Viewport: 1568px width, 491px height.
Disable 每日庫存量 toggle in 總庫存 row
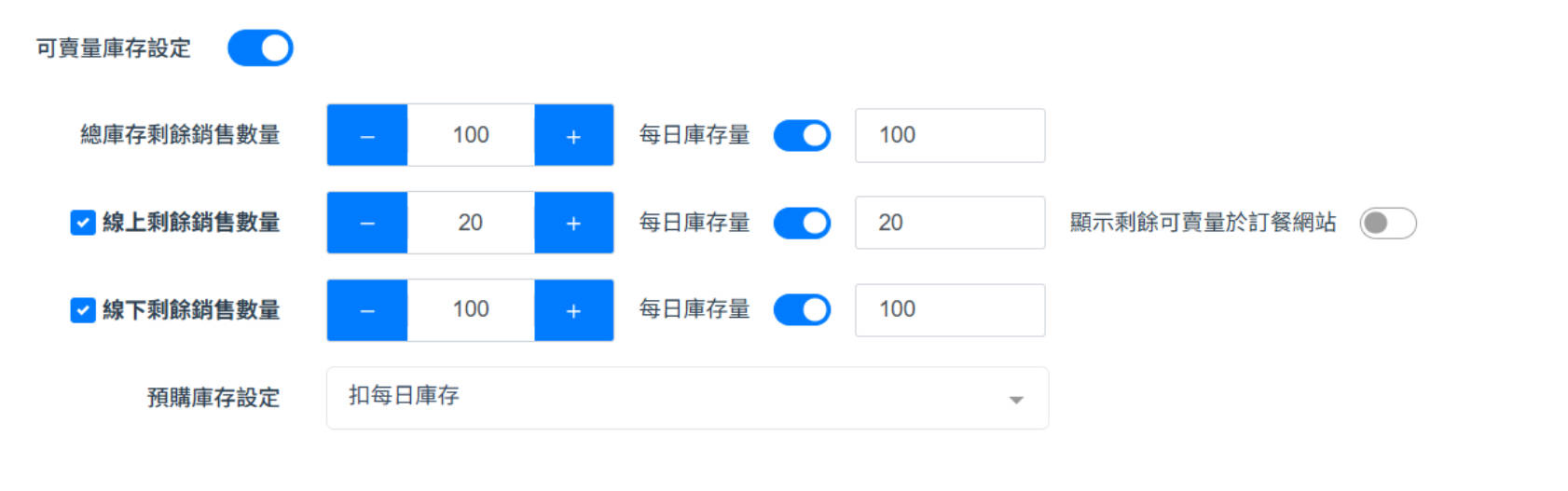tap(802, 135)
